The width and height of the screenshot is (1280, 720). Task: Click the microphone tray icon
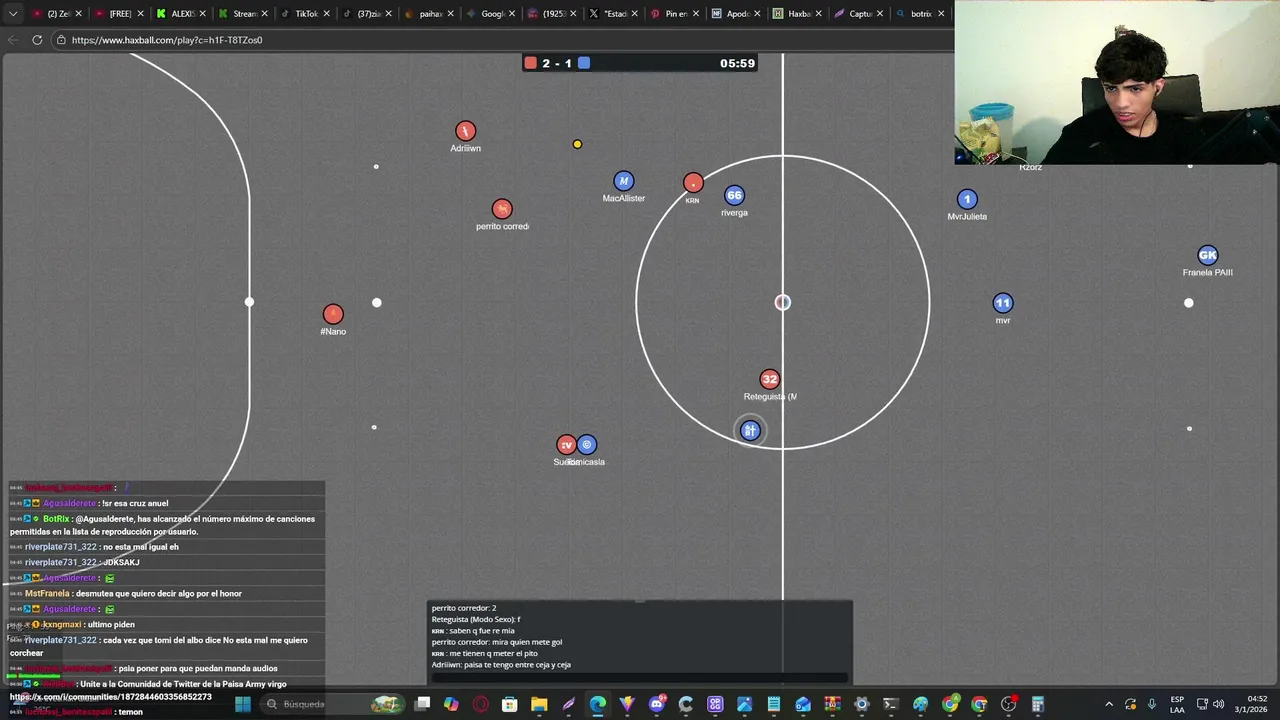1152,704
